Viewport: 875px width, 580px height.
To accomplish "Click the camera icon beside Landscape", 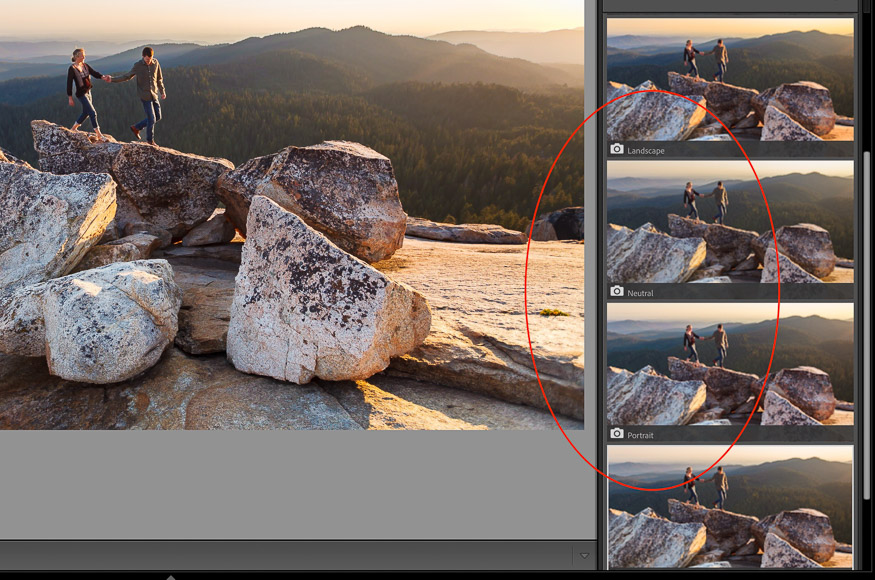I will coord(616,149).
